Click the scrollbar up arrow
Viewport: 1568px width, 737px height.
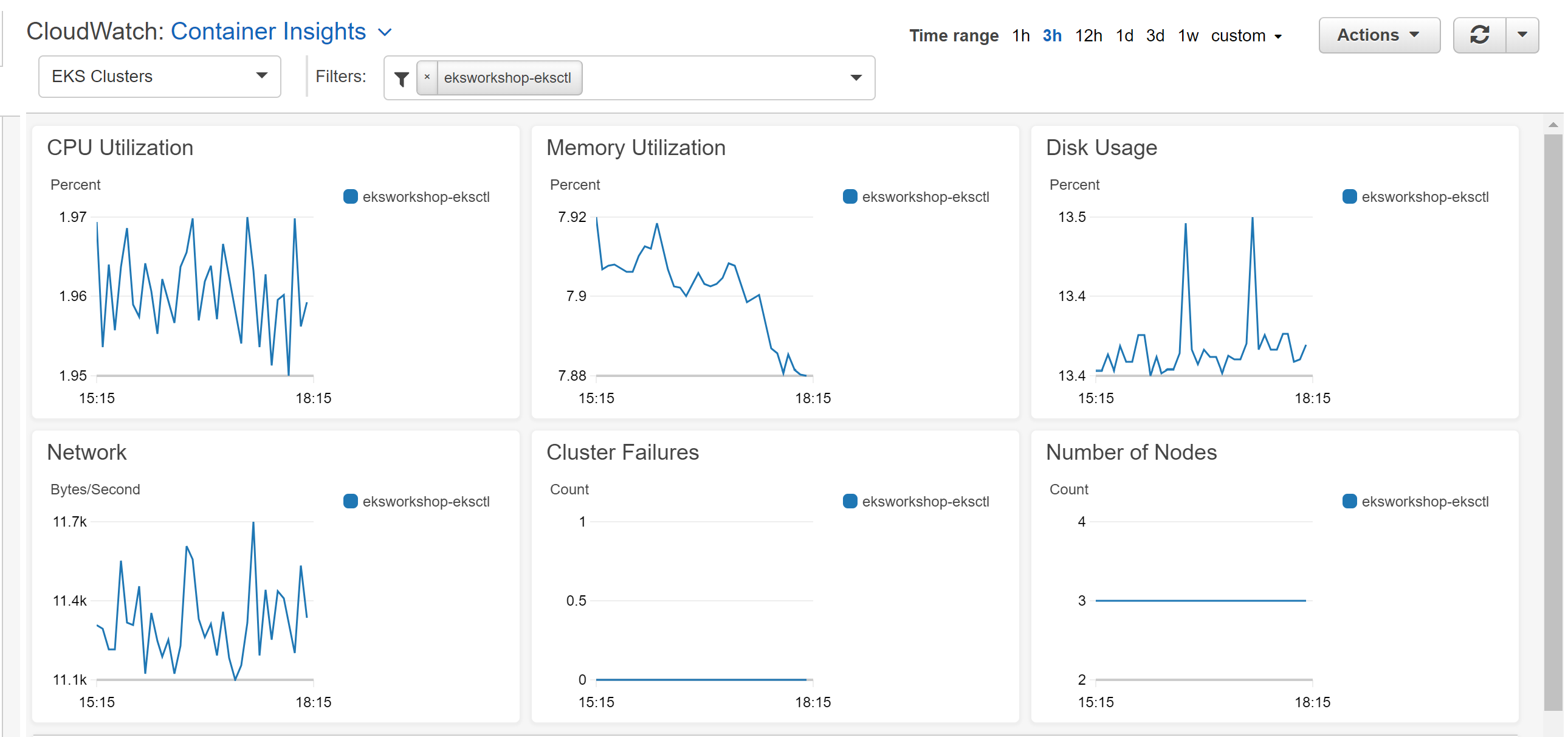1553,124
